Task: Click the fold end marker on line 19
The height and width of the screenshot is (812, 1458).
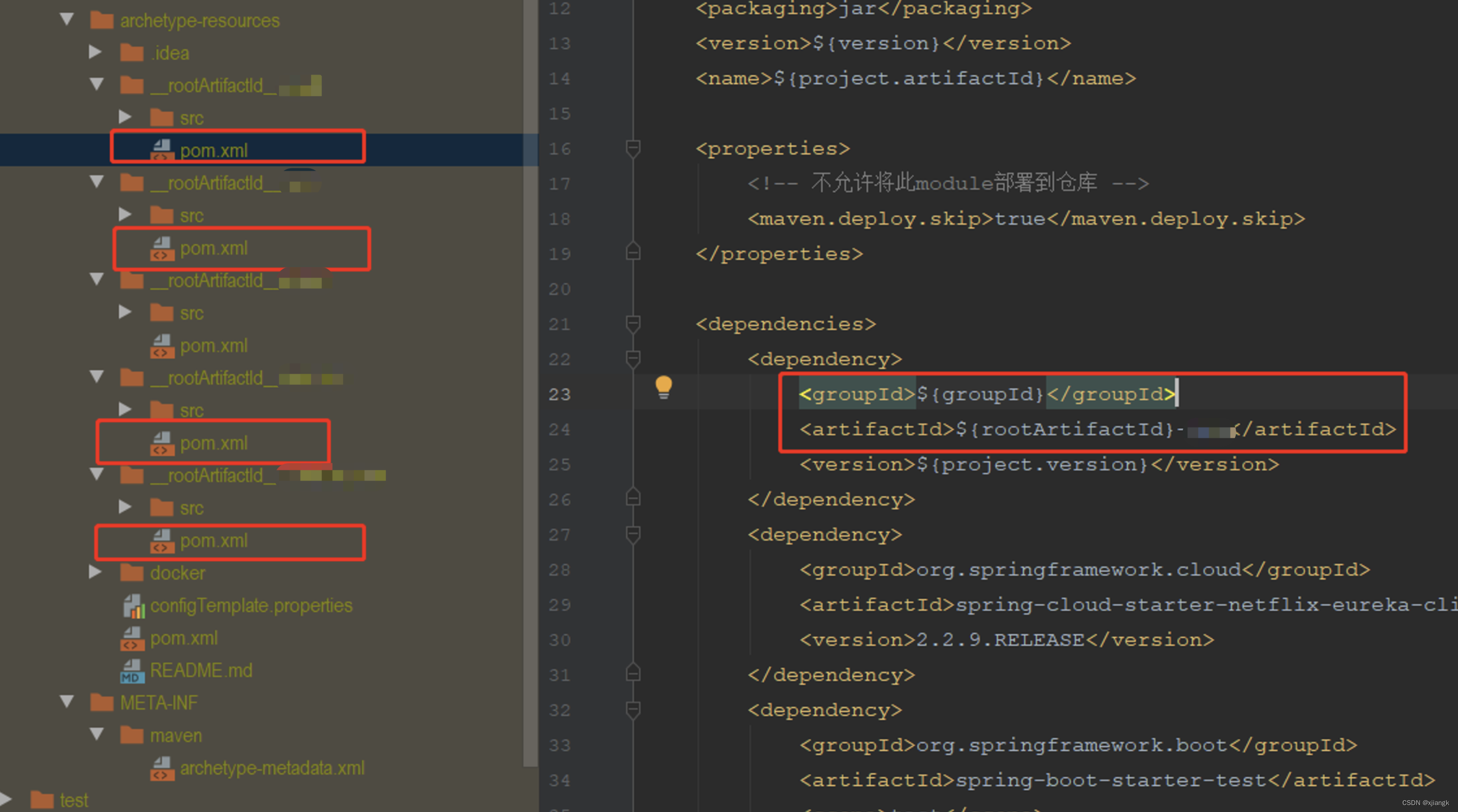Action: tap(633, 251)
